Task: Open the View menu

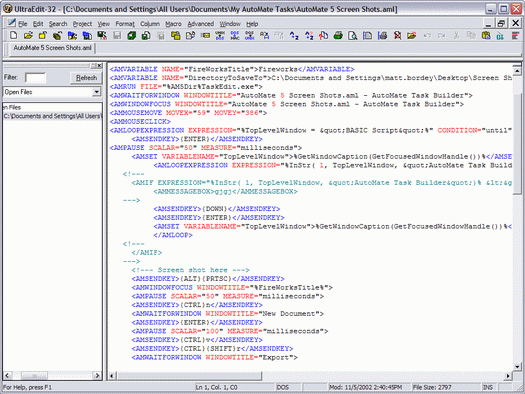Action: pos(104,24)
